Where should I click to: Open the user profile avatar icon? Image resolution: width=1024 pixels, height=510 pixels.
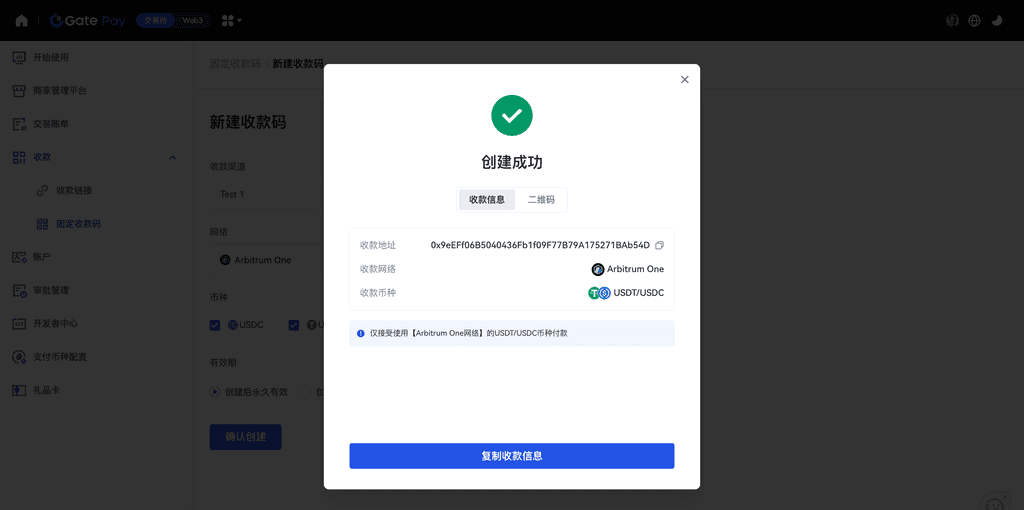click(x=952, y=21)
